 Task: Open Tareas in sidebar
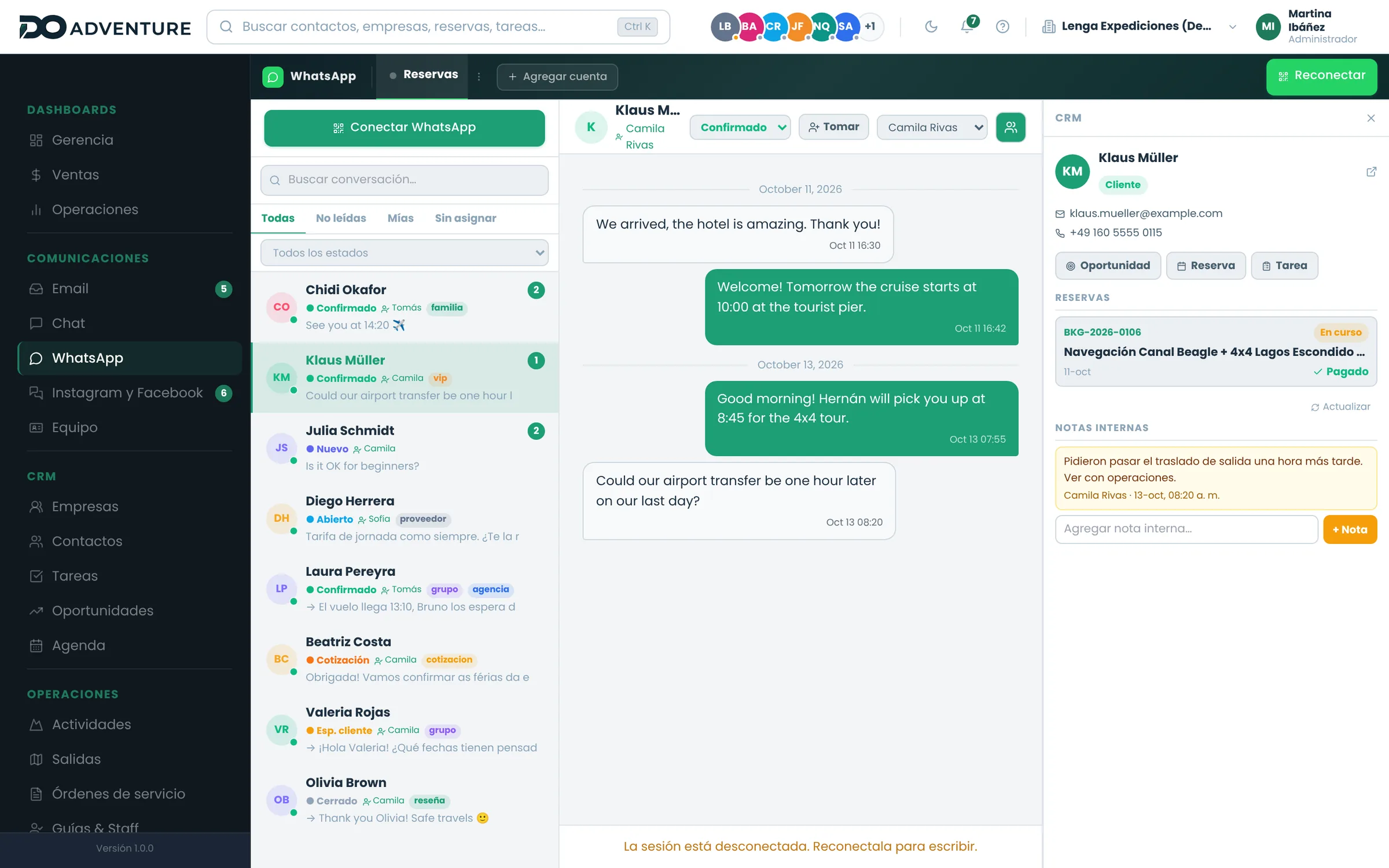(130, 576)
